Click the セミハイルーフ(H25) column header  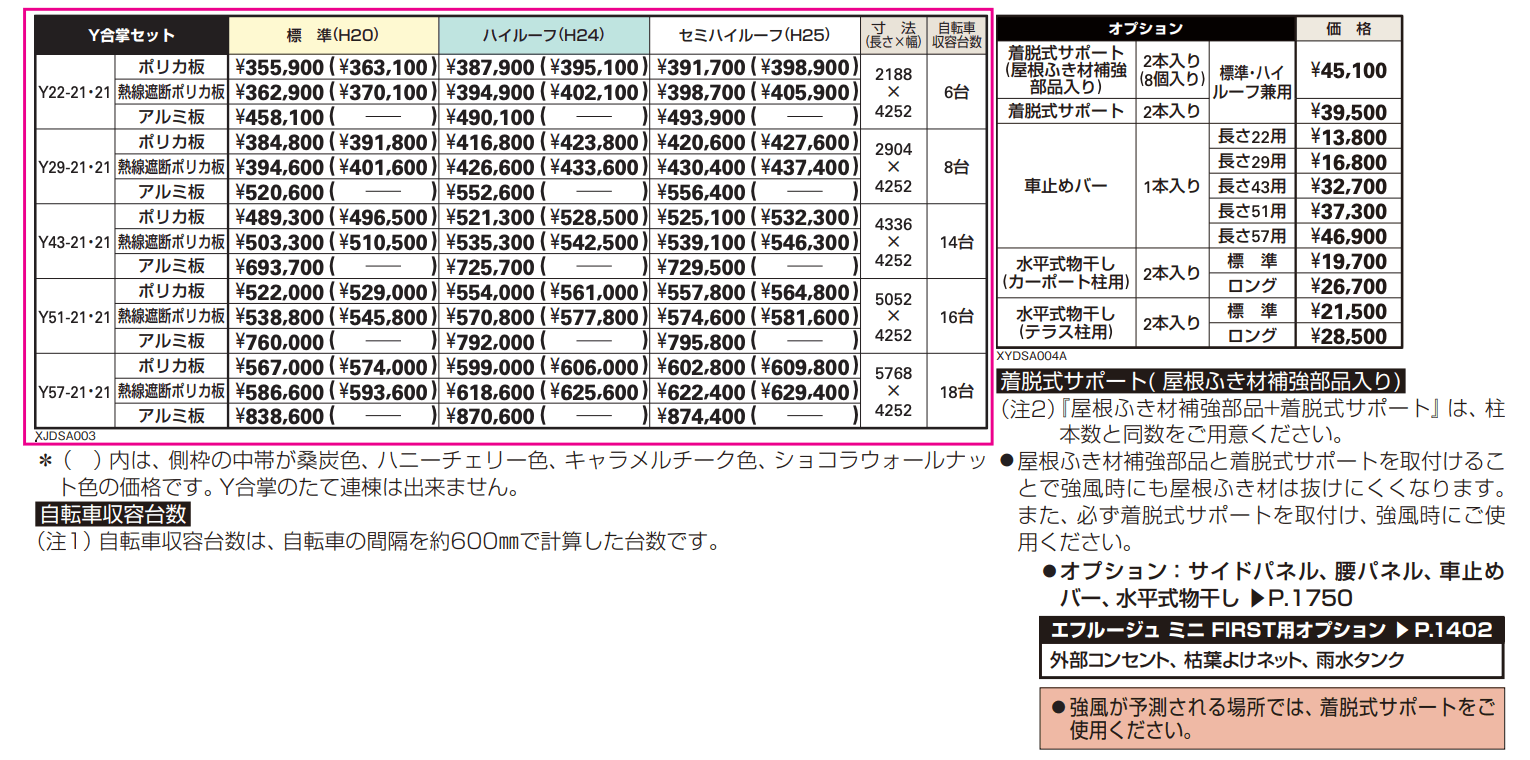coord(755,36)
